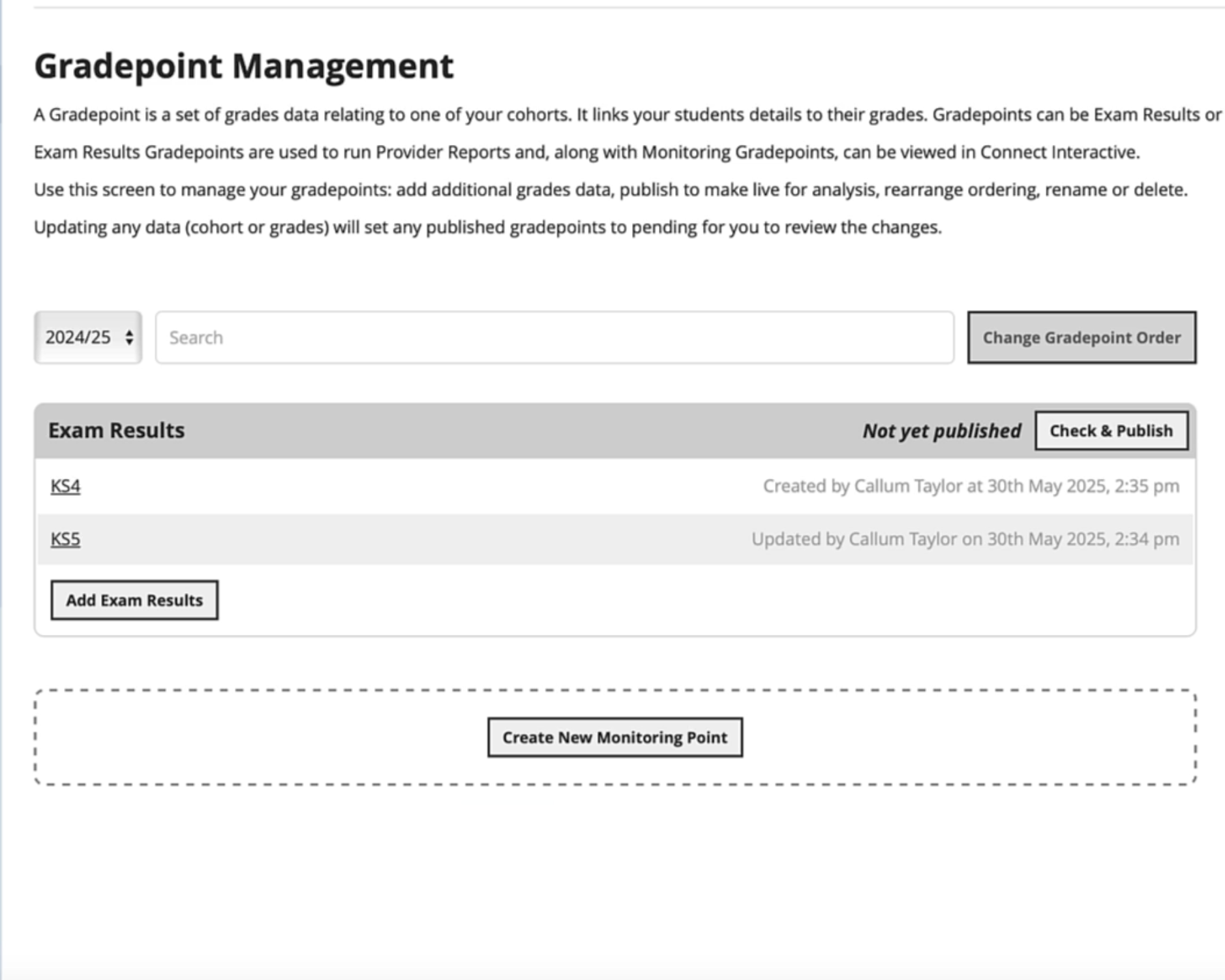The width and height of the screenshot is (1225, 980).
Task: Click the 'Use this screen to manage' sentence
Action: pyautogui.click(x=611, y=190)
